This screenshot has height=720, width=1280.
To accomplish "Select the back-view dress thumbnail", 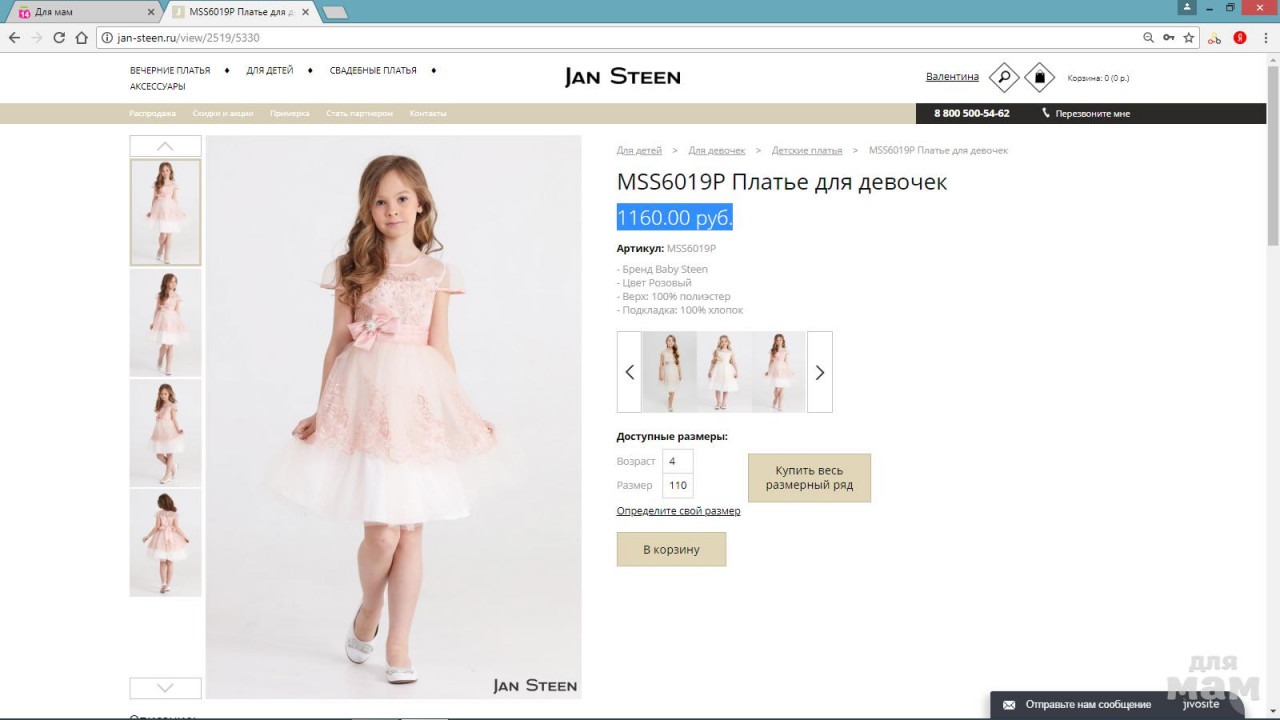I will pyautogui.click(x=165, y=542).
